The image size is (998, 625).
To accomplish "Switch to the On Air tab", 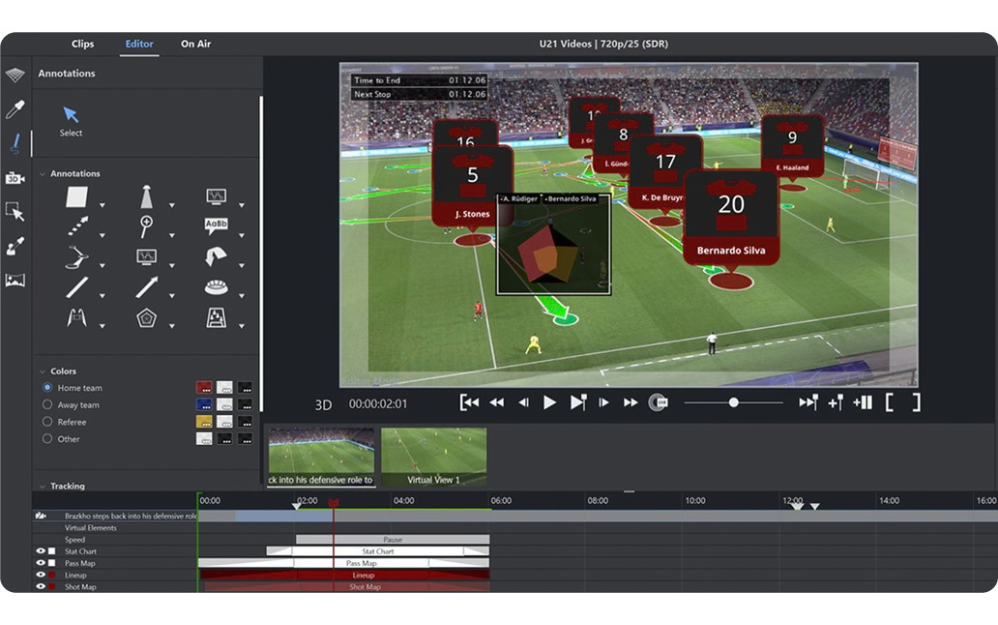I will click(195, 44).
